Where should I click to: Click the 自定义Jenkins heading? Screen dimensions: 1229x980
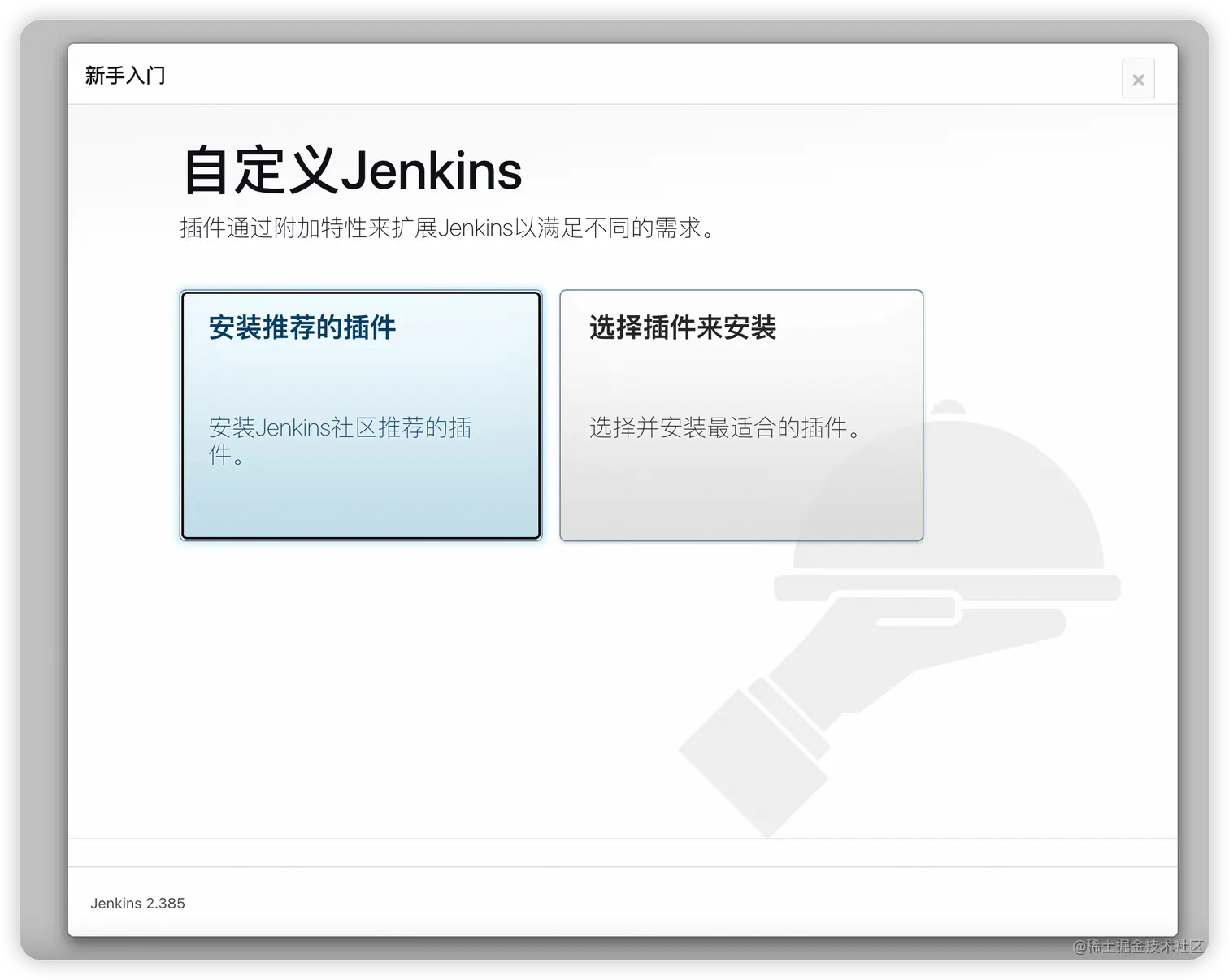[352, 171]
